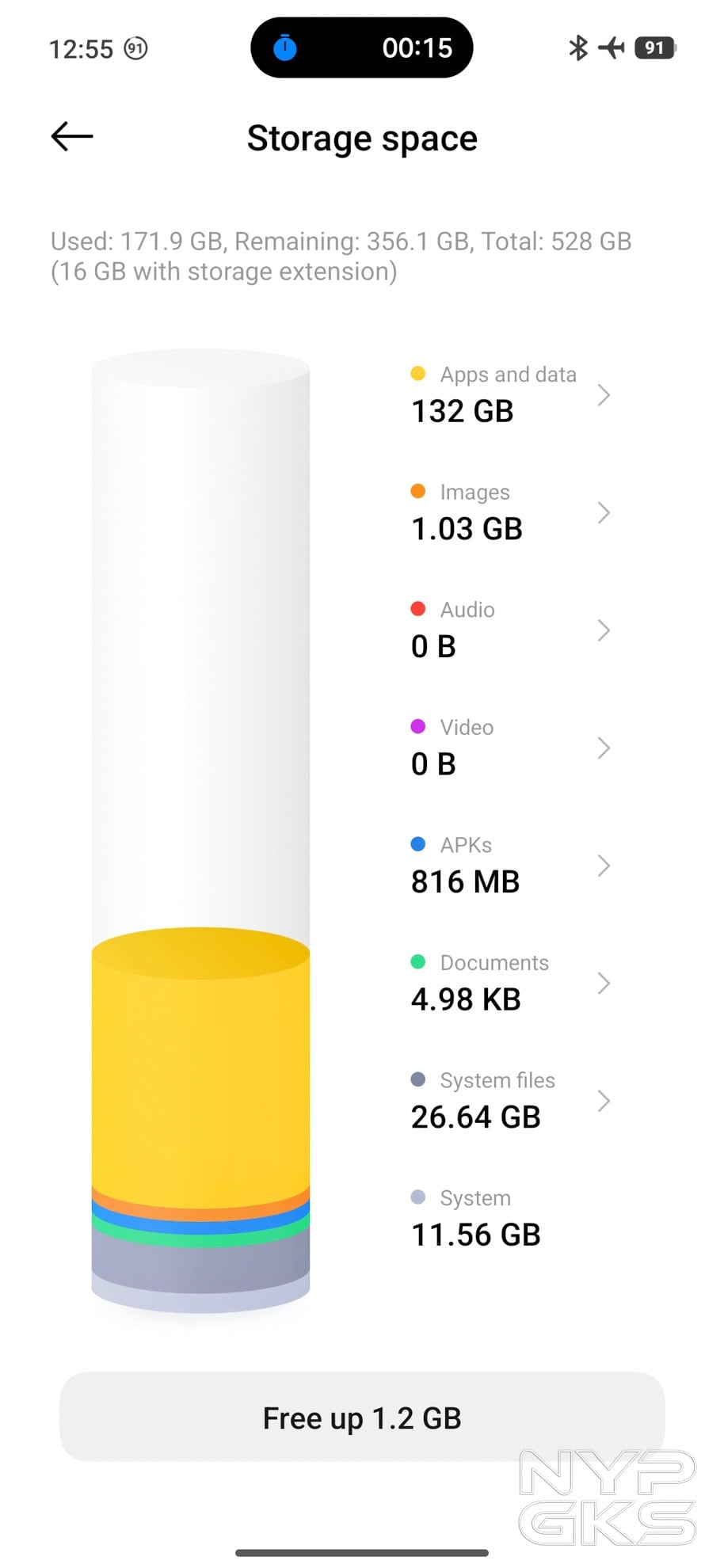Viewport: 724px width, 1568px height.
Task: Open the Audio storage details
Action: 604,630
